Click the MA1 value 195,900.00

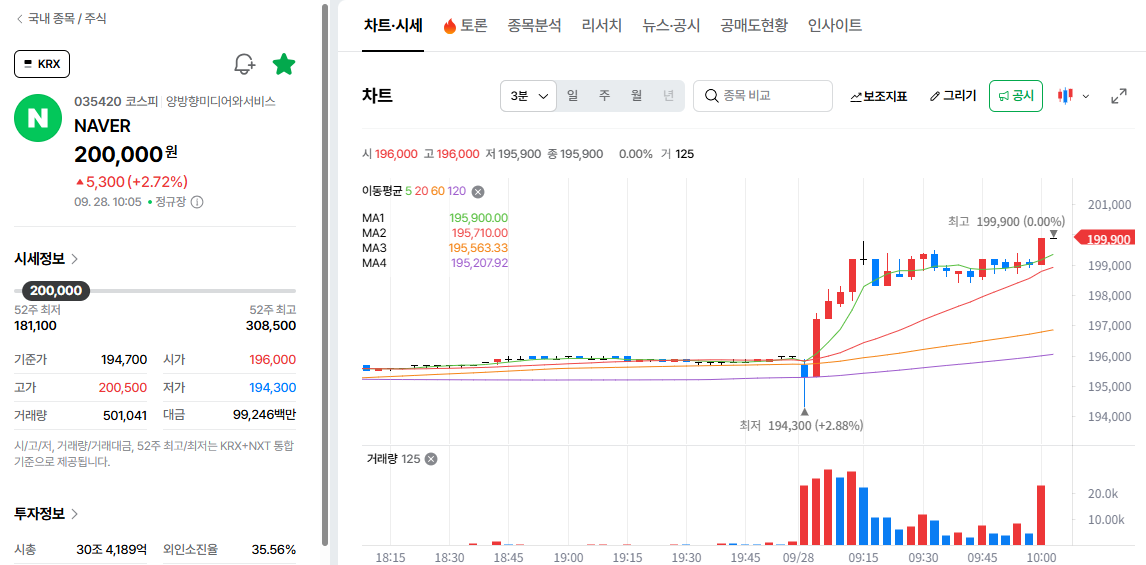point(479,218)
